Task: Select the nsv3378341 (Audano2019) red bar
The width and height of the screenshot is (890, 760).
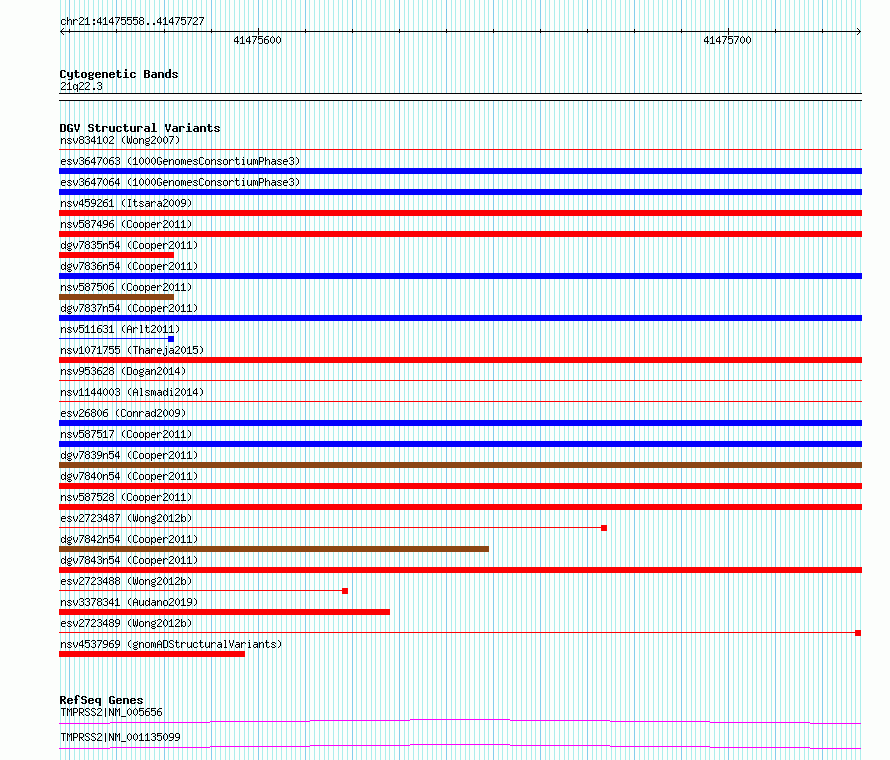Action: (x=224, y=612)
